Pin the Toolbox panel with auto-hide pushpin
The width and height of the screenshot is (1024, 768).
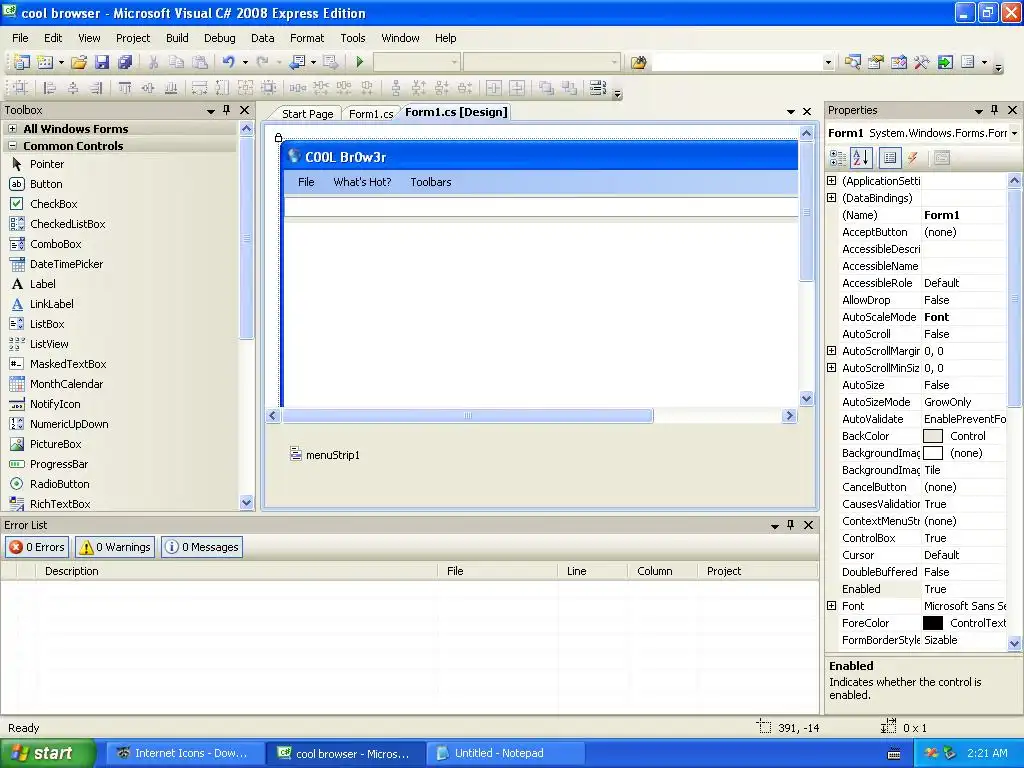tap(227, 110)
